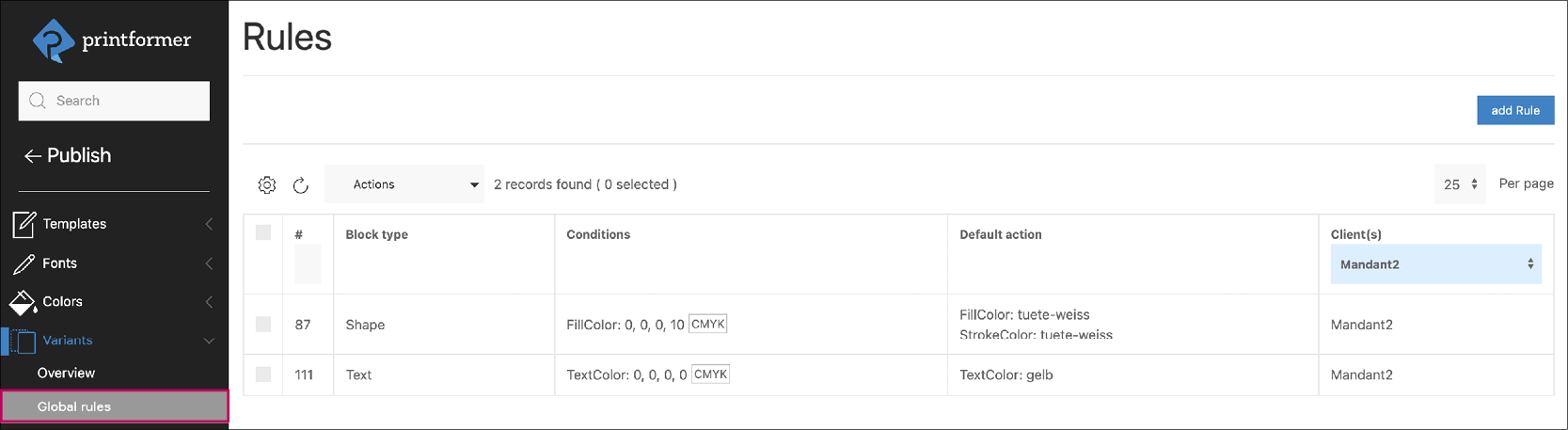Open the Mandant2 client filter dropdown
Image resolution: width=1568 pixels, height=430 pixels.
click(x=1435, y=264)
